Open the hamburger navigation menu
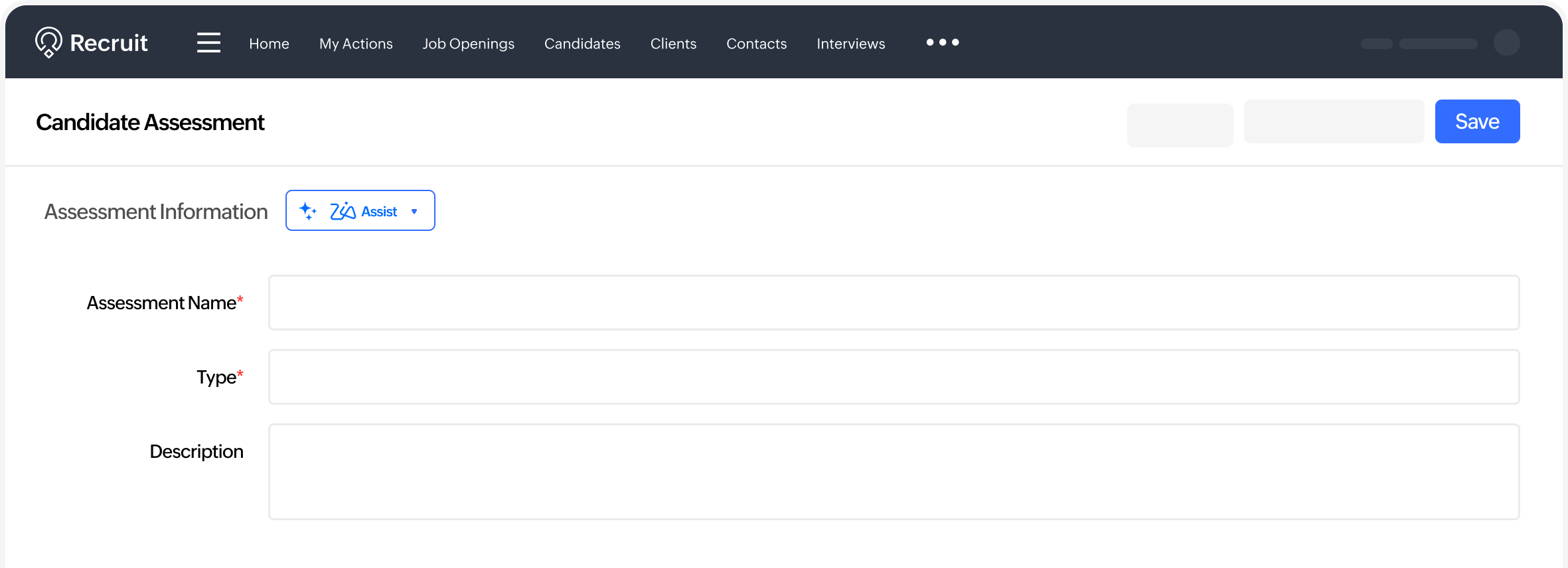Image resolution: width=1568 pixels, height=568 pixels. pyautogui.click(x=208, y=42)
